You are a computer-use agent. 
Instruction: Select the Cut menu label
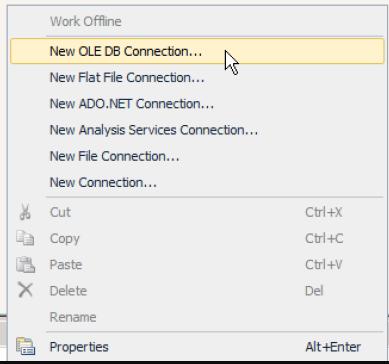pyautogui.click(x=60, y=212)
